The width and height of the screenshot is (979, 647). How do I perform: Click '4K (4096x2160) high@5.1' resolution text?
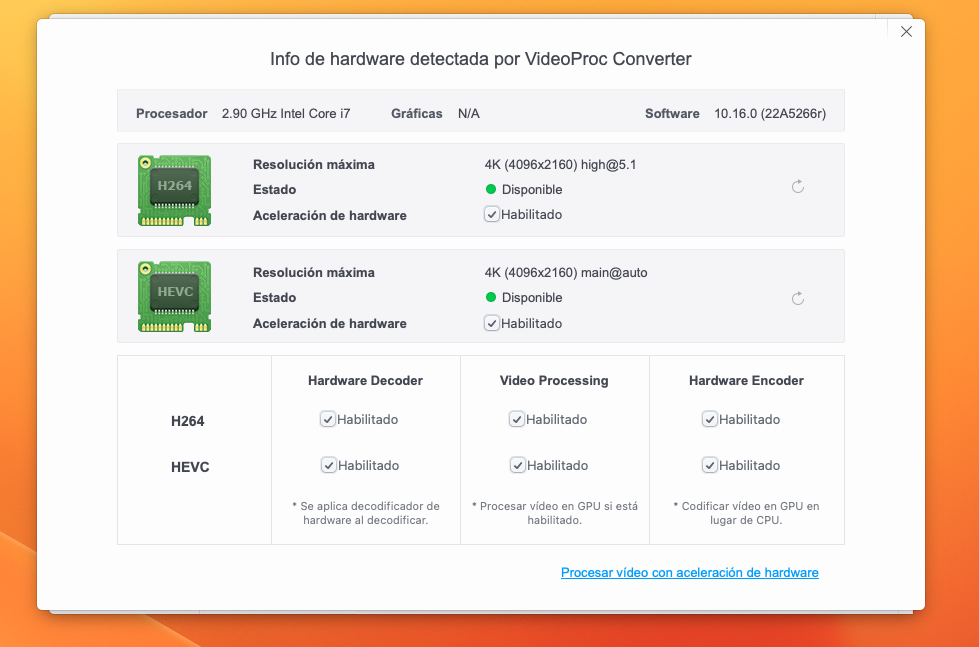560,165
